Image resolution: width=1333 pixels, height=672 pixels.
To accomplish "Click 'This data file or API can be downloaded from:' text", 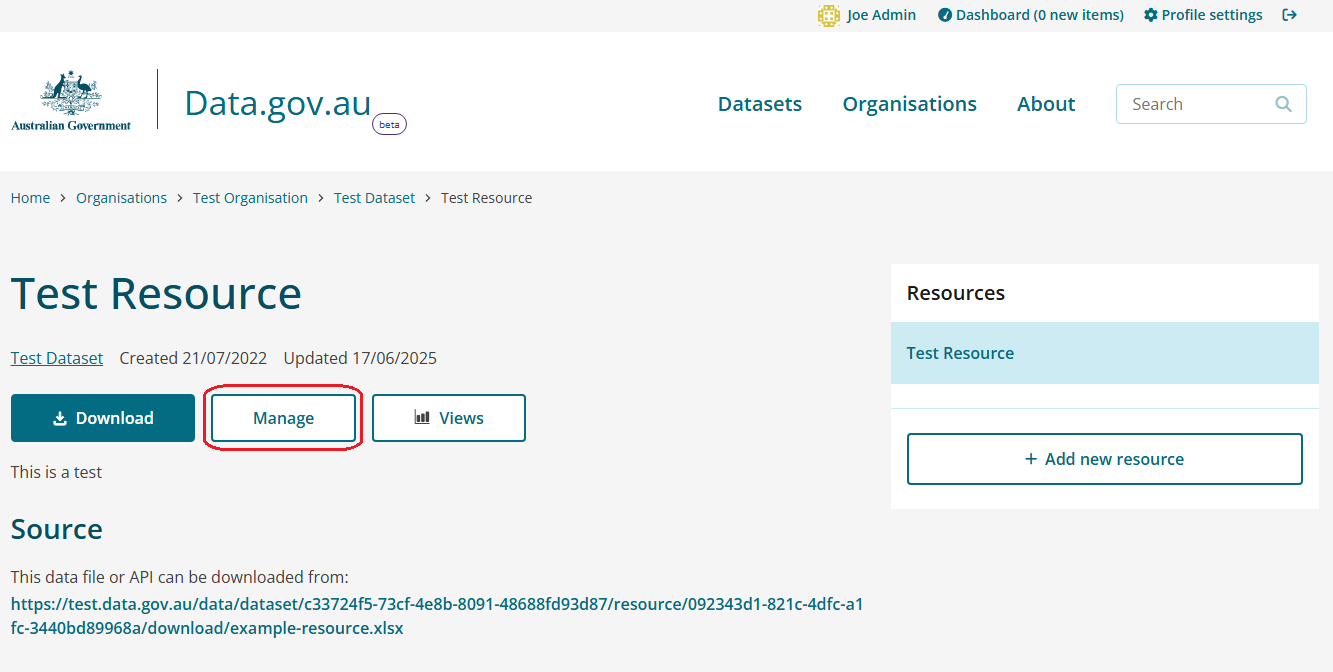I will (180, 577).
